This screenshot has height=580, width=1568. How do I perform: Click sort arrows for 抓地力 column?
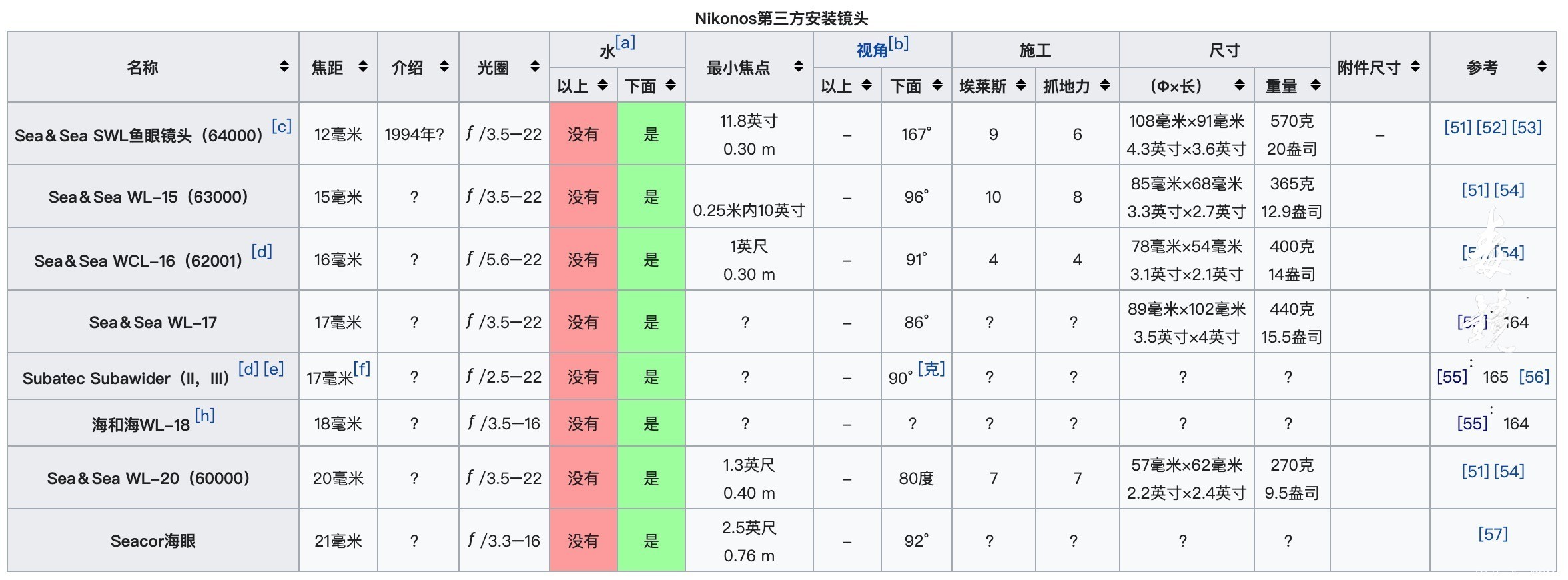1105,85
